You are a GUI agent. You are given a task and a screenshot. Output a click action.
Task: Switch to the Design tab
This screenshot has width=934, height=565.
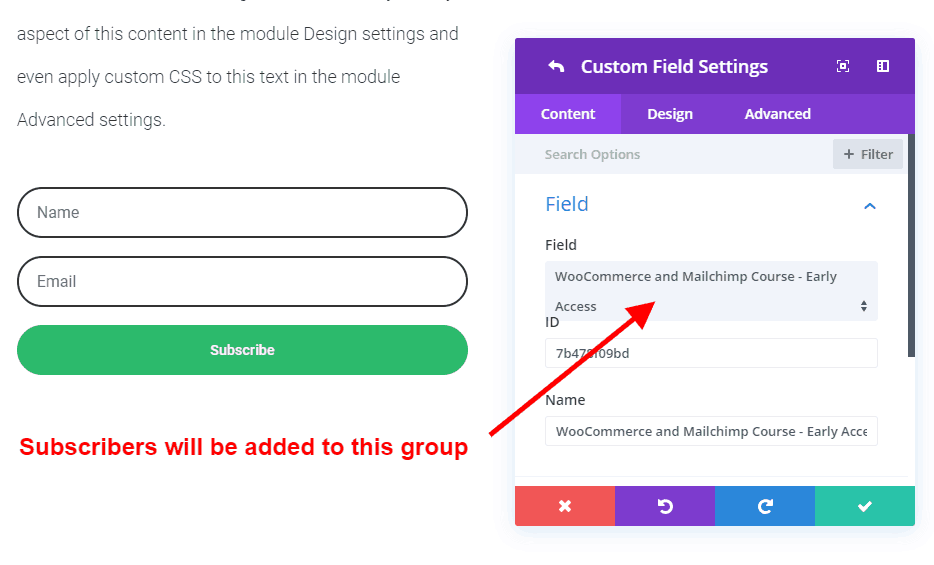tap(670, 114)
